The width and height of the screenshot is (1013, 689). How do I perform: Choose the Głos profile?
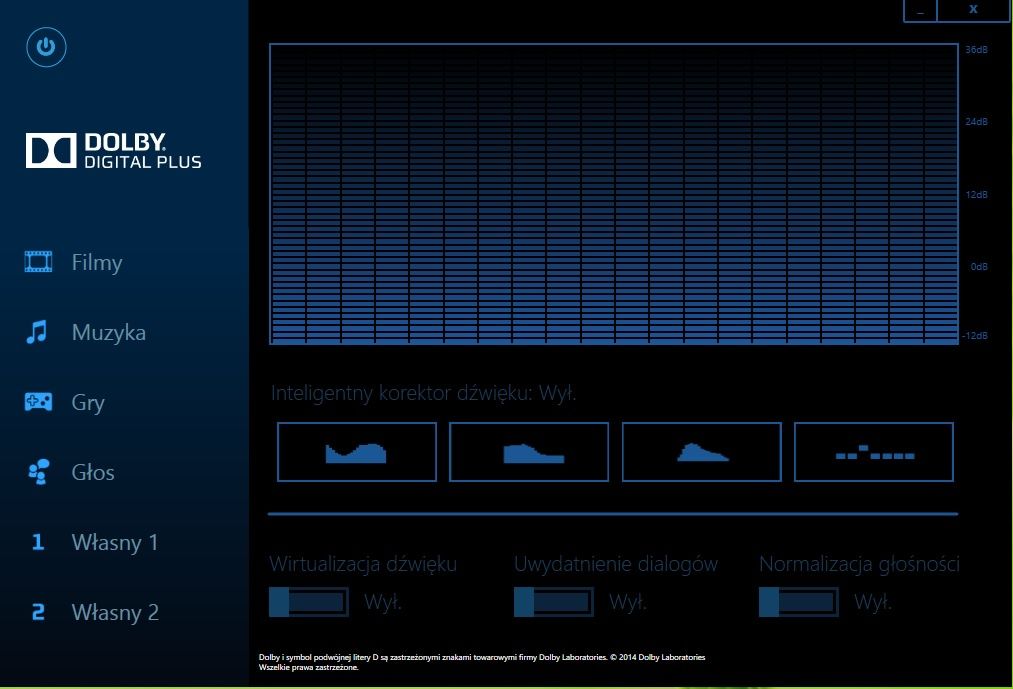point(93,472)
